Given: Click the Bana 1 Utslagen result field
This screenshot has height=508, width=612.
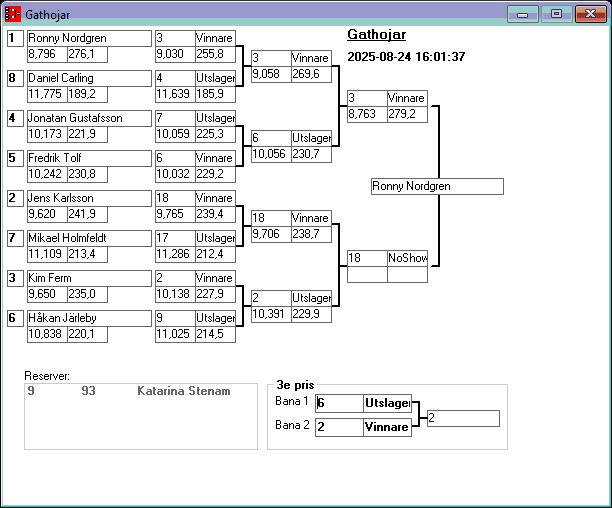Looking at the screenshot, I should click(387, 403).
